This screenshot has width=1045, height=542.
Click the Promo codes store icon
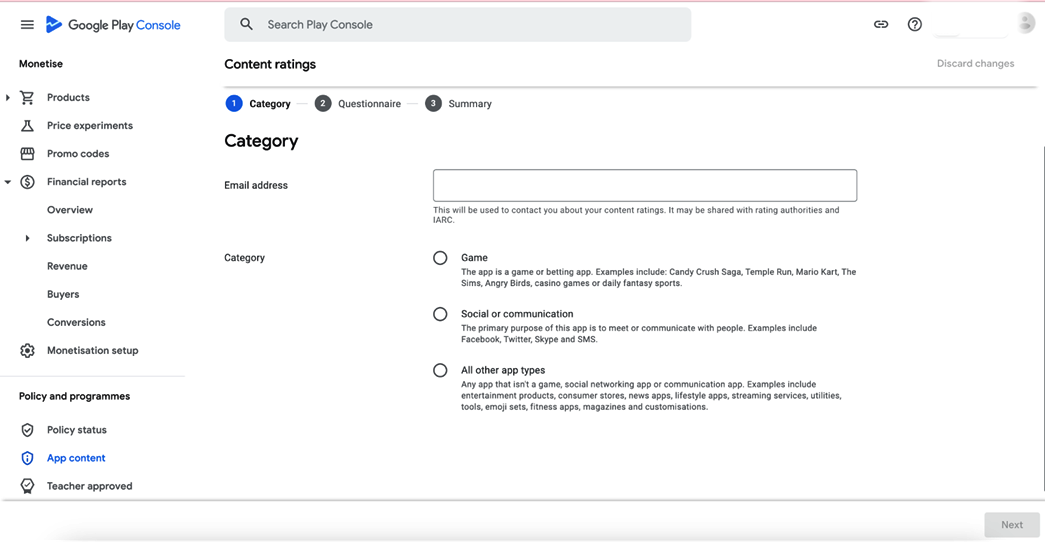pos(27,154)
